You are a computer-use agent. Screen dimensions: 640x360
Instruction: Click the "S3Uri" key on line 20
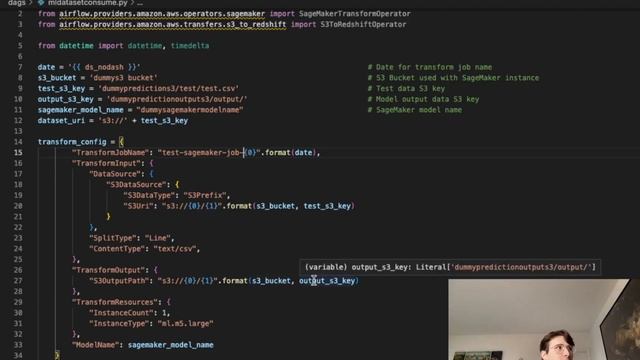(138, 206)
